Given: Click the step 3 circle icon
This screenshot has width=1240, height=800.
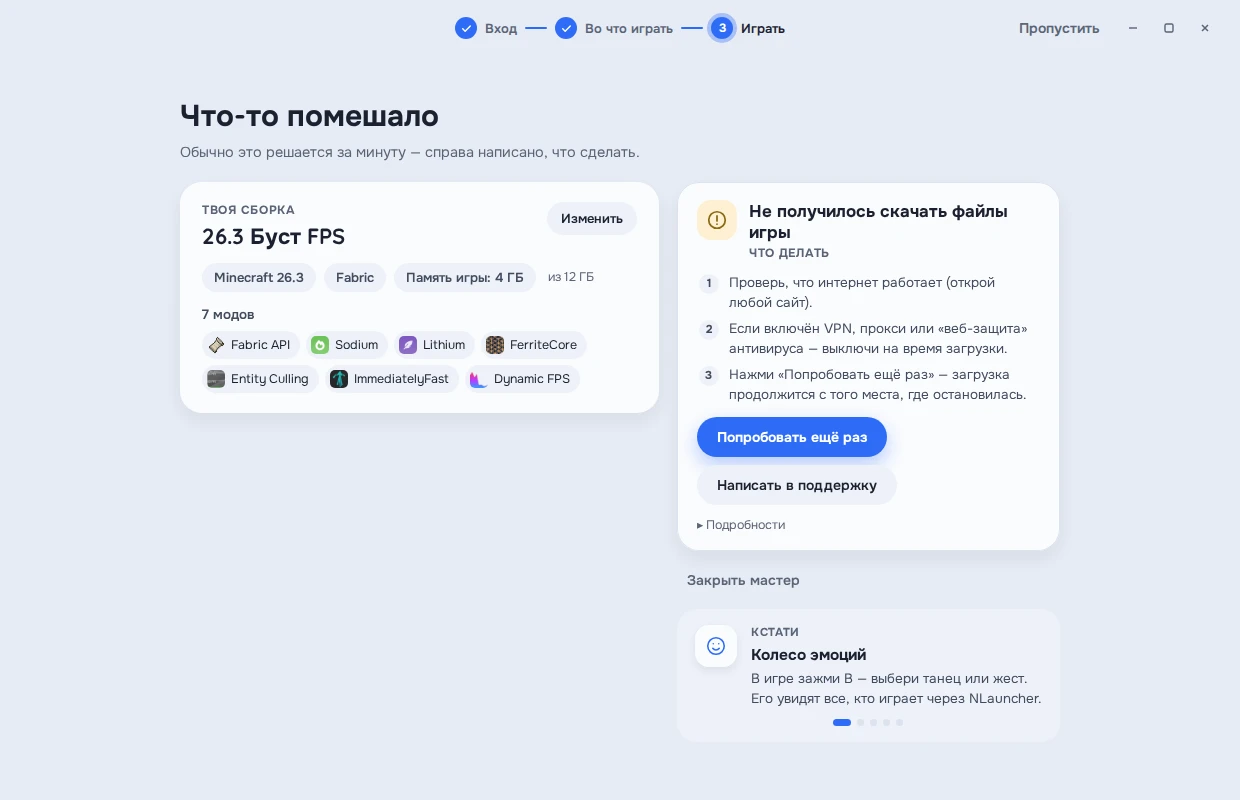Looking at the screenshot, I should tap(722, 28).
